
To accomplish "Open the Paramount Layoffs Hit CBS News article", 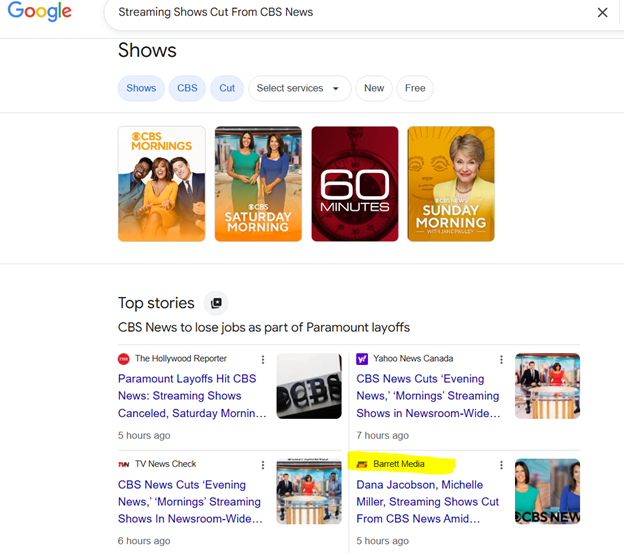I will coord(187,396).
